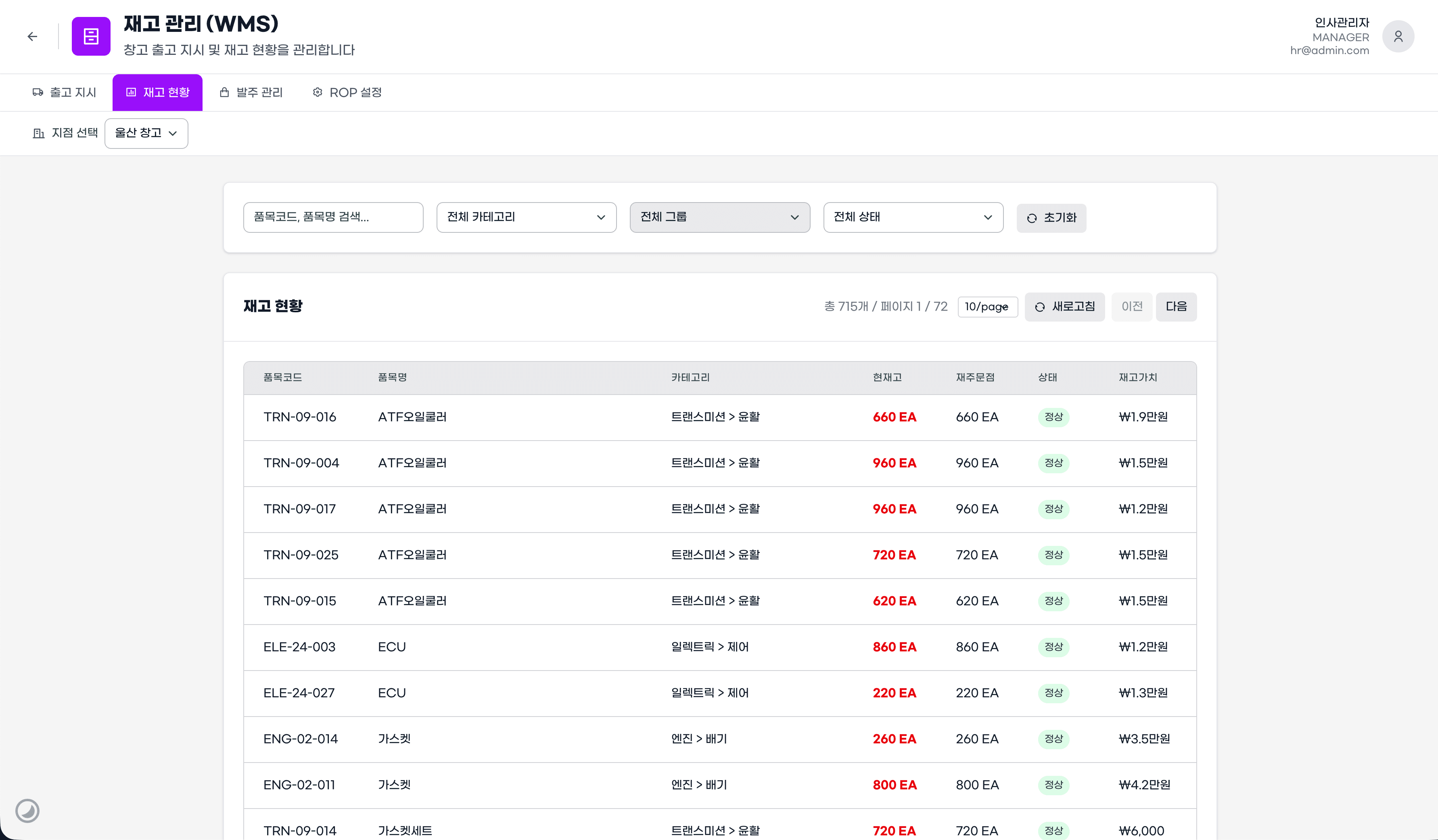This screenshot has height=840, width=1438.
Task: Open the user profile avatar icon
Action: (x=1398, y=37)
